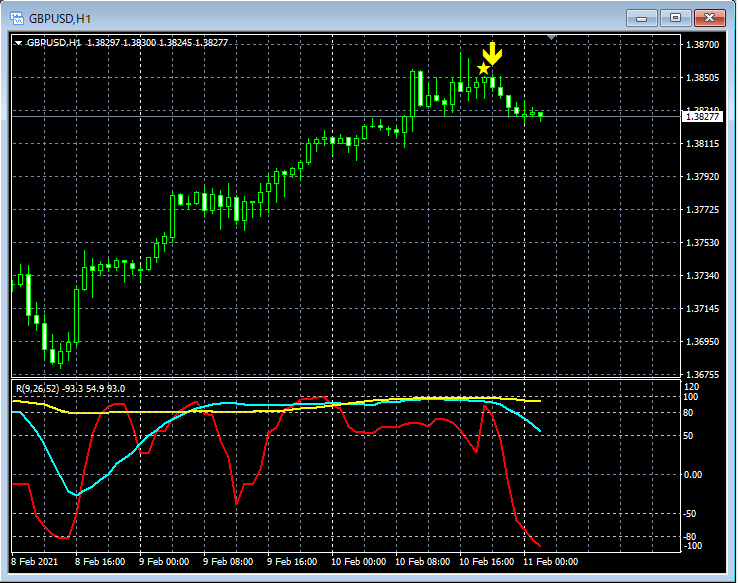Expand the GBPUSD,H1 chart info triangle
This screenshot has height=583, width=738.
(18, 43)
